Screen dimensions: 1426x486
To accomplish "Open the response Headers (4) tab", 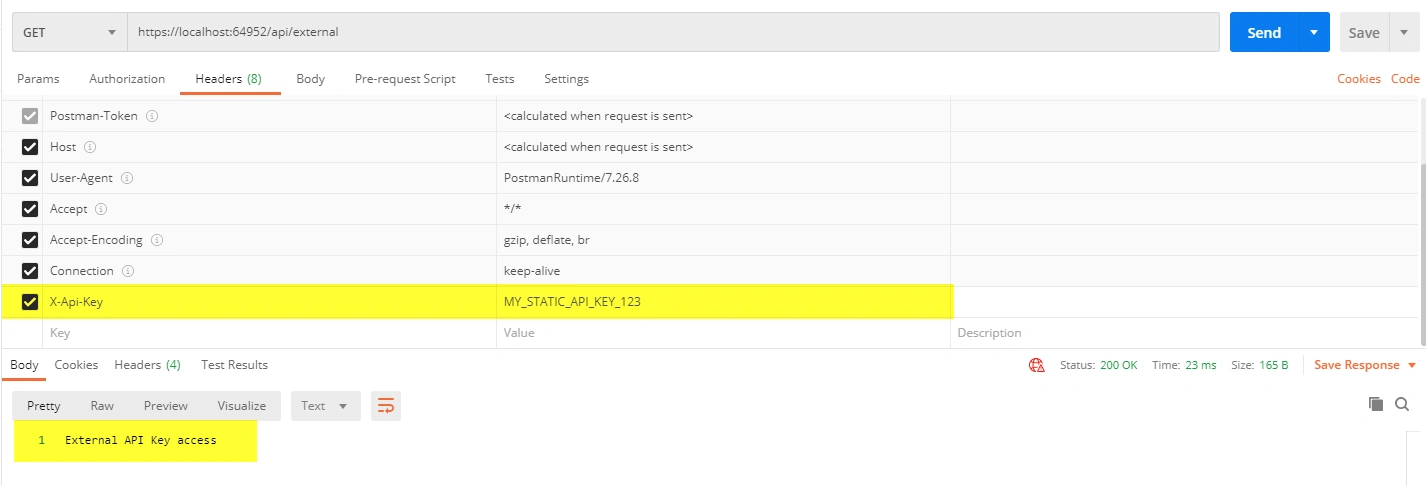I will [x=147, y=365].
